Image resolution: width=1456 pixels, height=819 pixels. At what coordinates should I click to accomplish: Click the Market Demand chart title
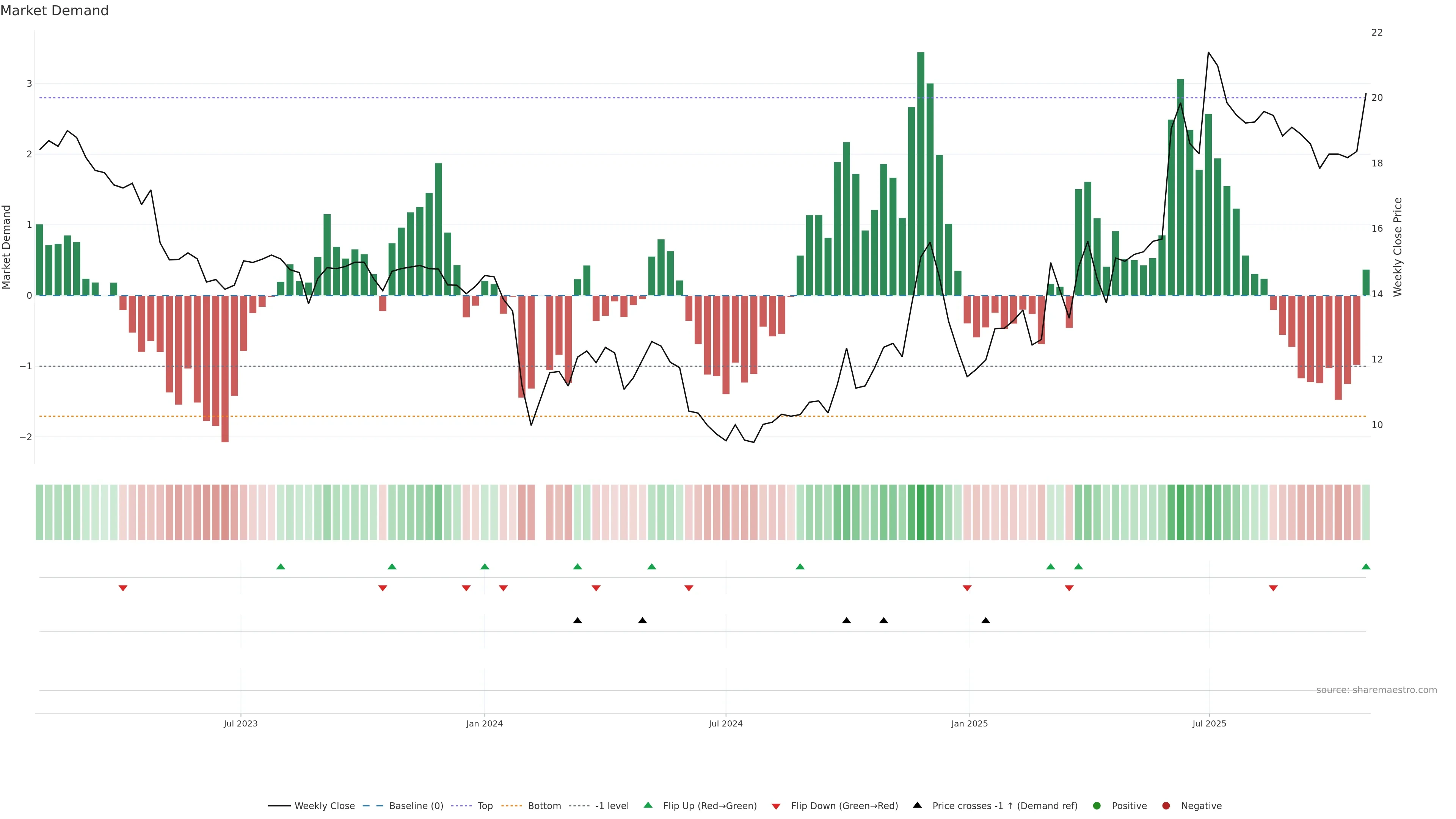coord(54,11)
